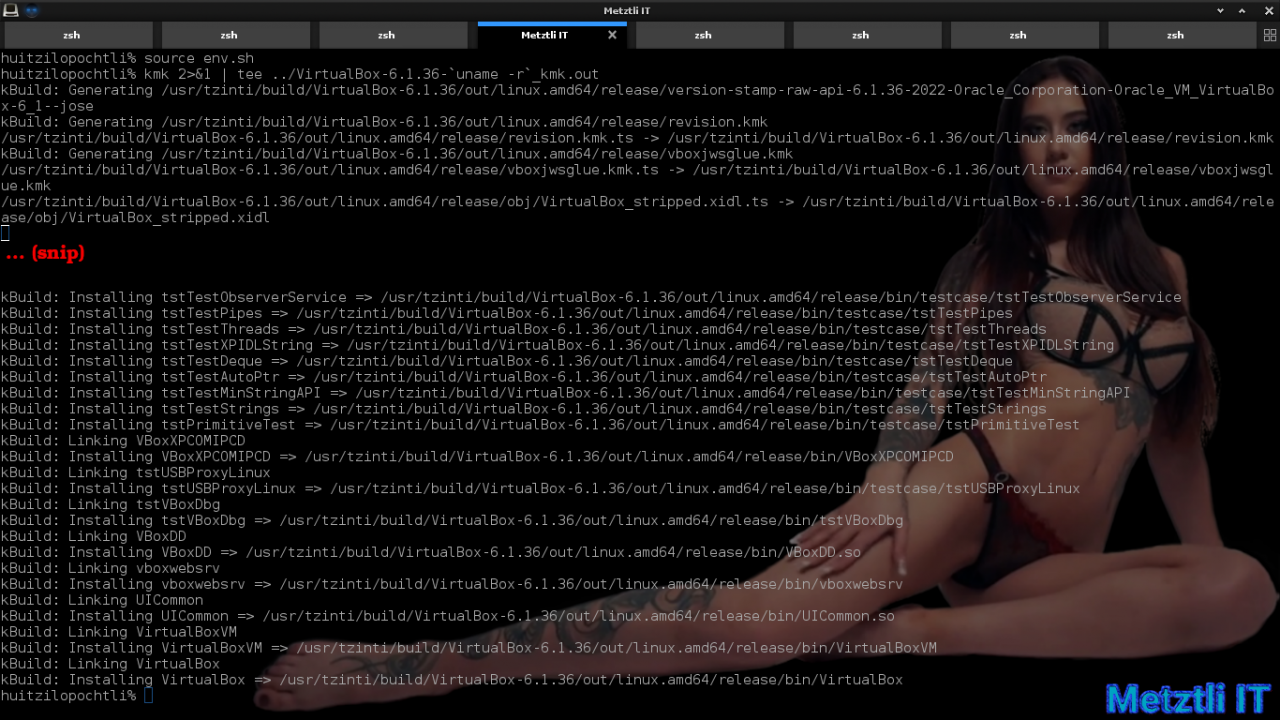The image size is (1280, 720).
Task: Click the 'Linking VirtualBoxVM' line
Action: point(119,632)
